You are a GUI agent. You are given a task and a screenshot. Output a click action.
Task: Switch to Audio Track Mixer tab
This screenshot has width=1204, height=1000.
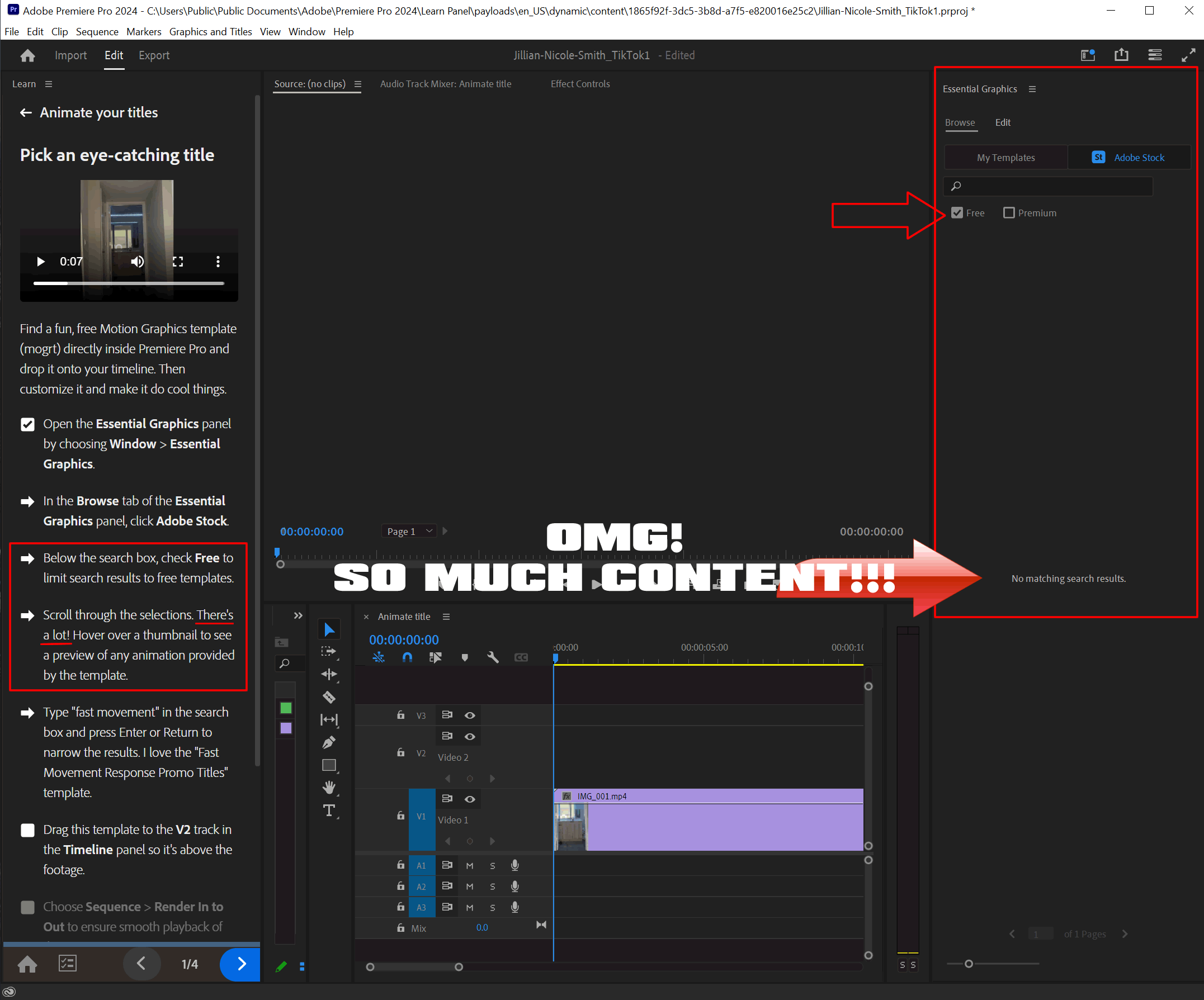click(x=446, y=84)
